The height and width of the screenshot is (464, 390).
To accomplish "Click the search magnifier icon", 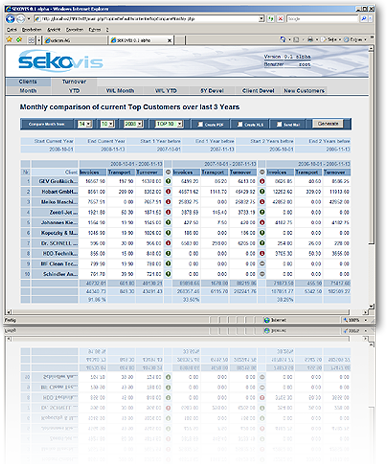I will pos(364,19).
